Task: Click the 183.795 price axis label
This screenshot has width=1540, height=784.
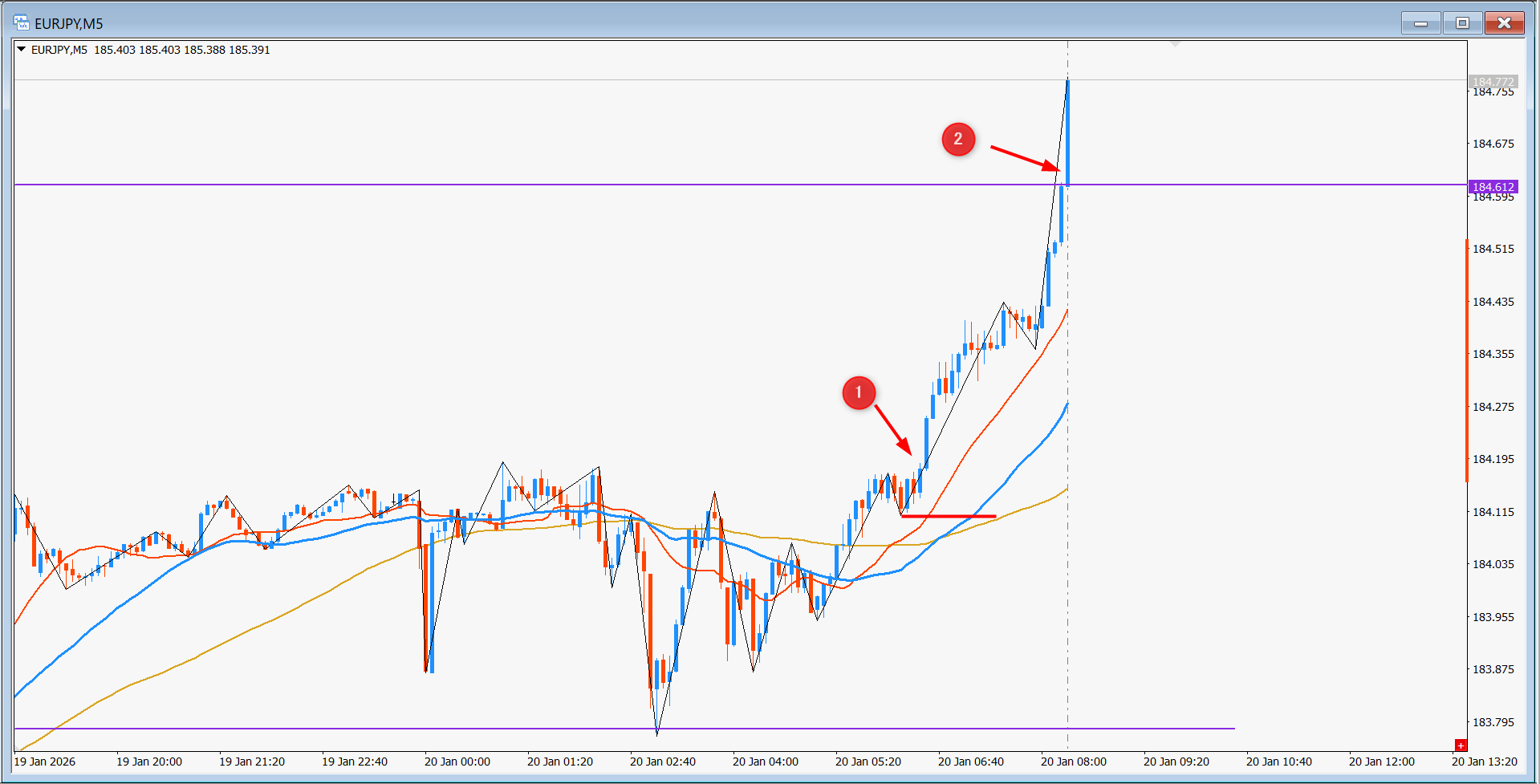Action: point(1493,722)
